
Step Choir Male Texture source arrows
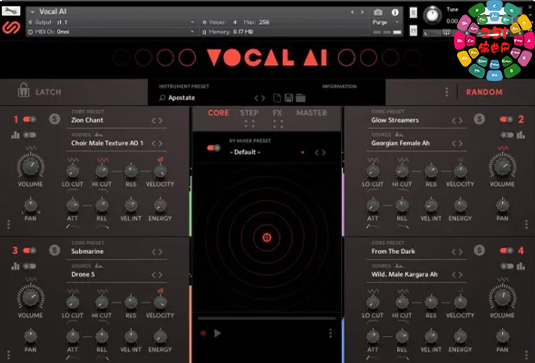point(157,143)
